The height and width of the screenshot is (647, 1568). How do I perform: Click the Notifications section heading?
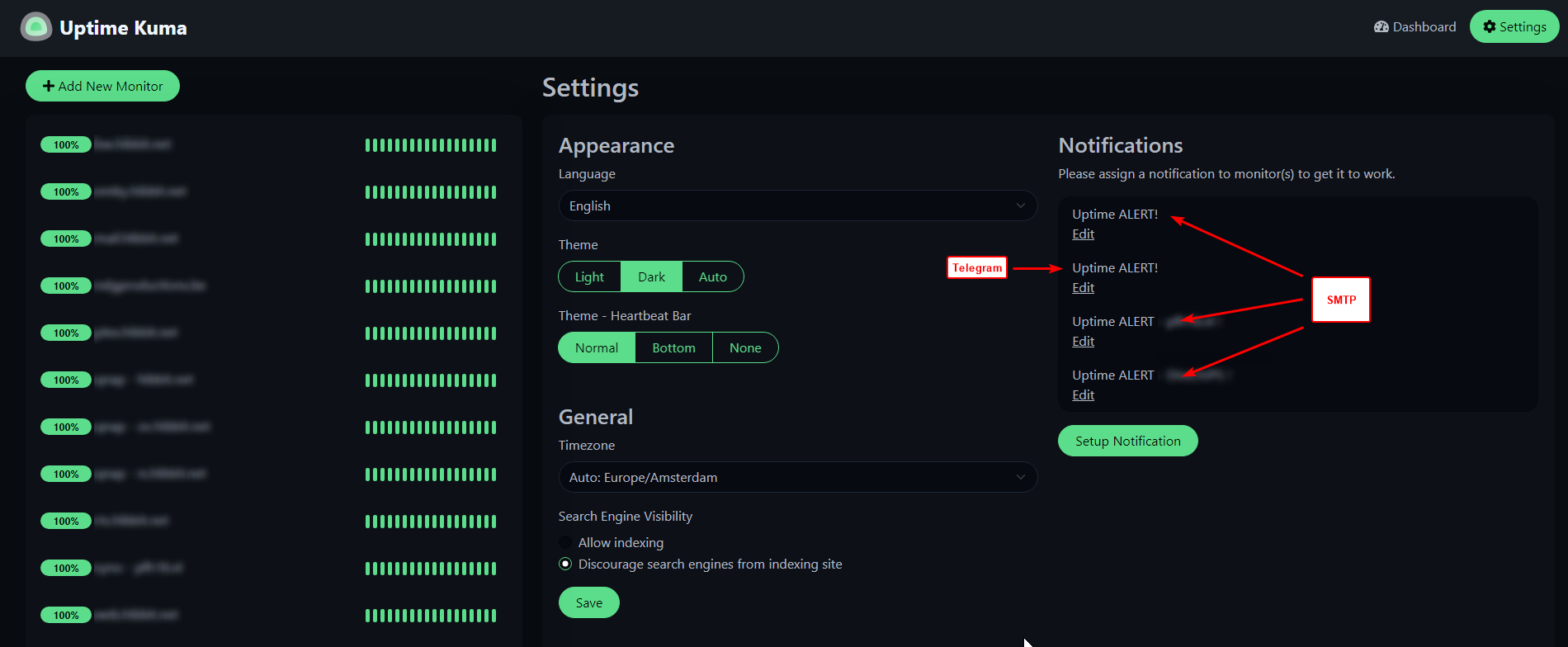(1121, 145)
